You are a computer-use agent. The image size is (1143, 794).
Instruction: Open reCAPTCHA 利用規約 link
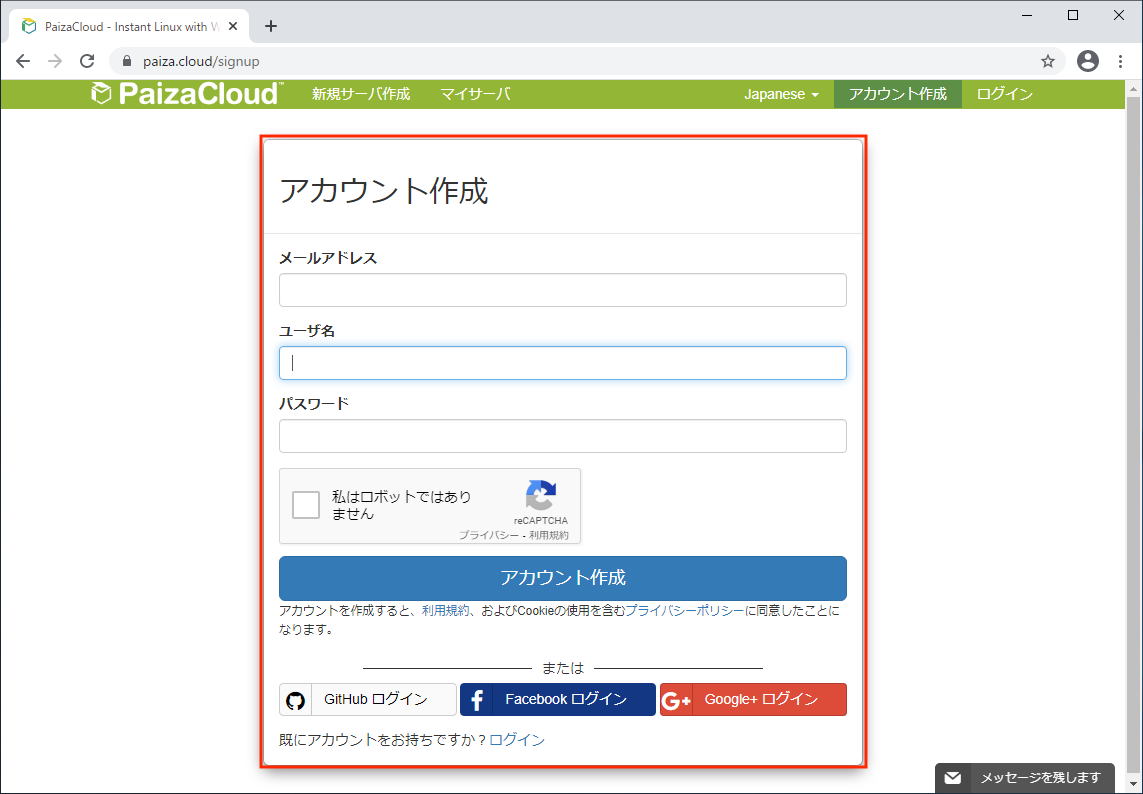(549, 535)
